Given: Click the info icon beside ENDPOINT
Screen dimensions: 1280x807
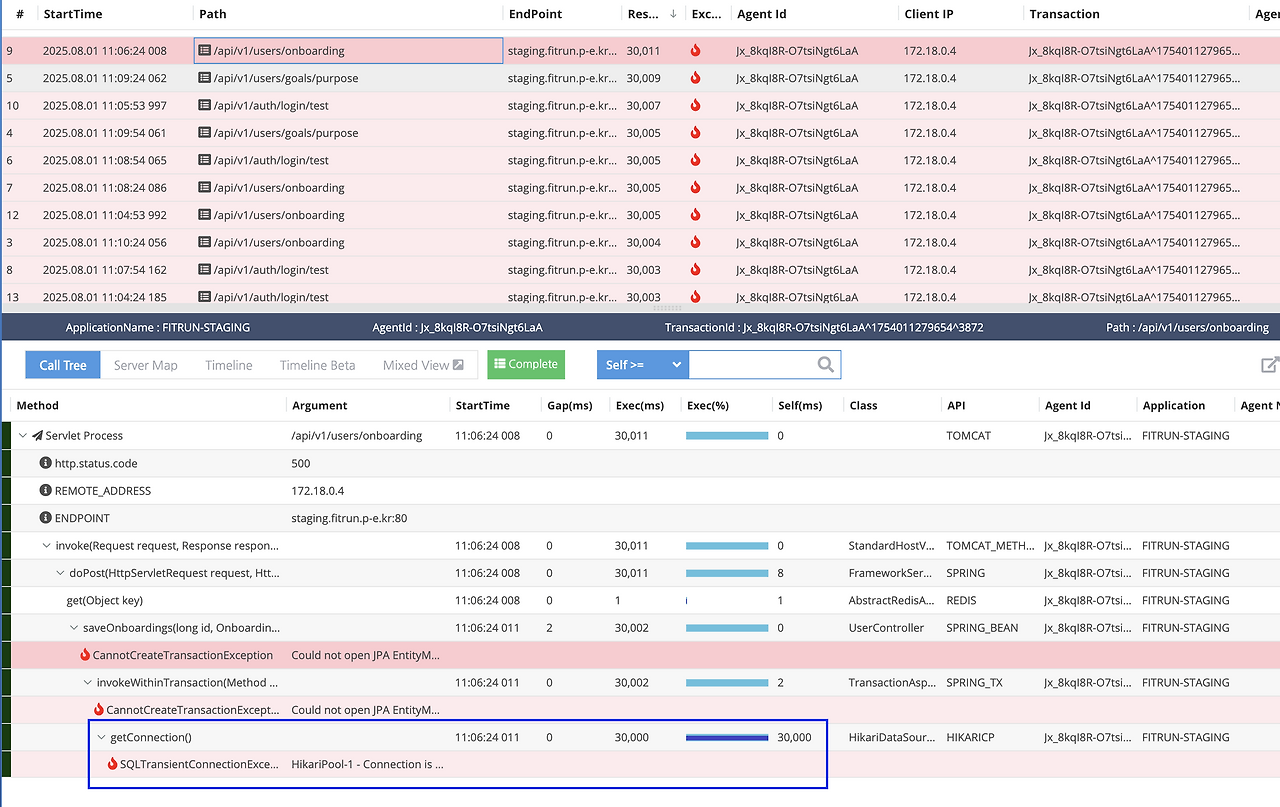Looking at the screenshot, I should tap(45, 518).
